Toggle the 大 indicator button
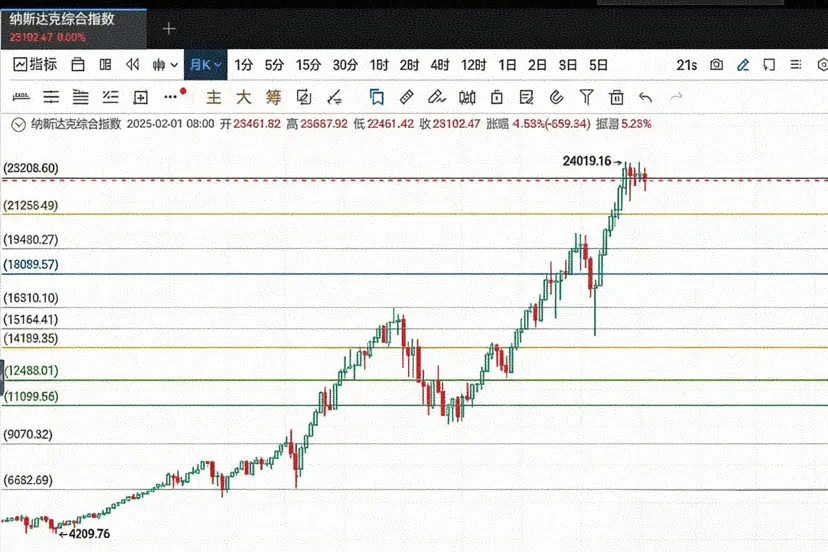Screen dimensions: 828x552 pos(243,97)
